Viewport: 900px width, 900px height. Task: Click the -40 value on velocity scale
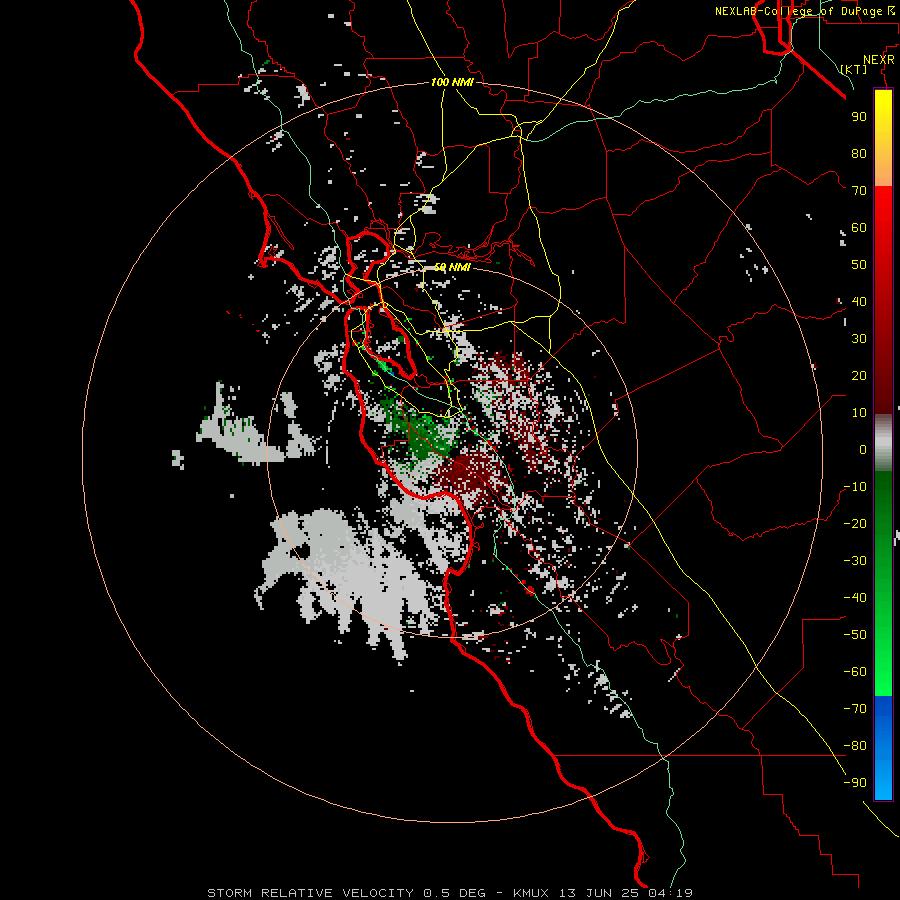855,598
